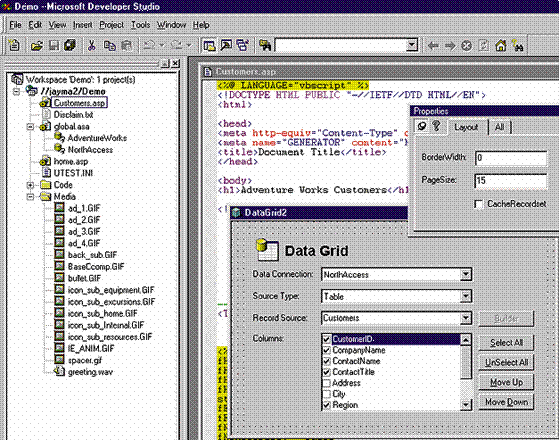The width and height of the screenshot is (559, 440).
Task: Click the Builder button
Action: [506, 318]
